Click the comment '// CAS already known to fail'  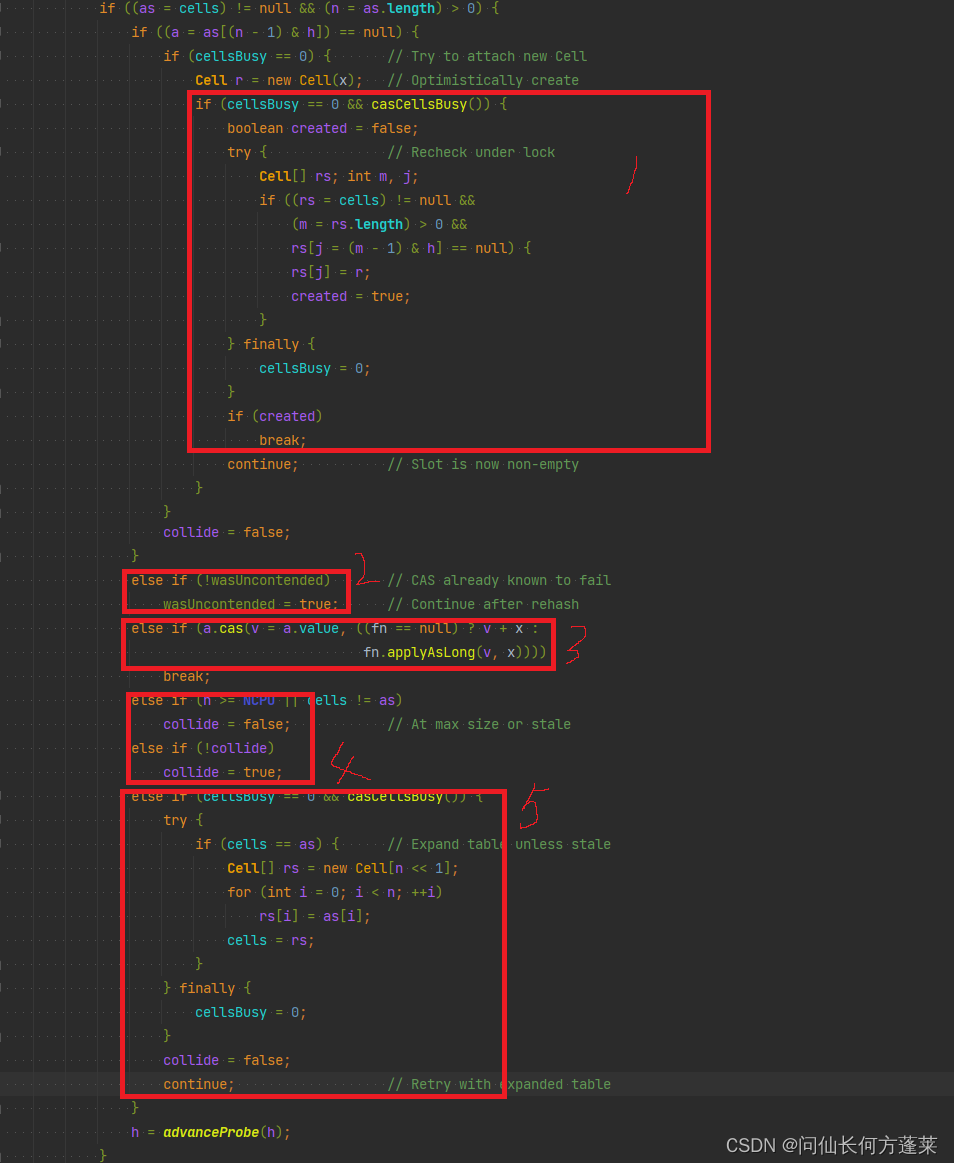coord(499,580)
